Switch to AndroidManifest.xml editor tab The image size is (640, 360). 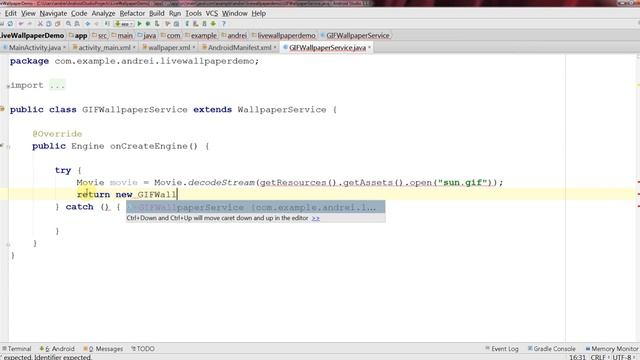pyautogui.click(x=240, y=48)
